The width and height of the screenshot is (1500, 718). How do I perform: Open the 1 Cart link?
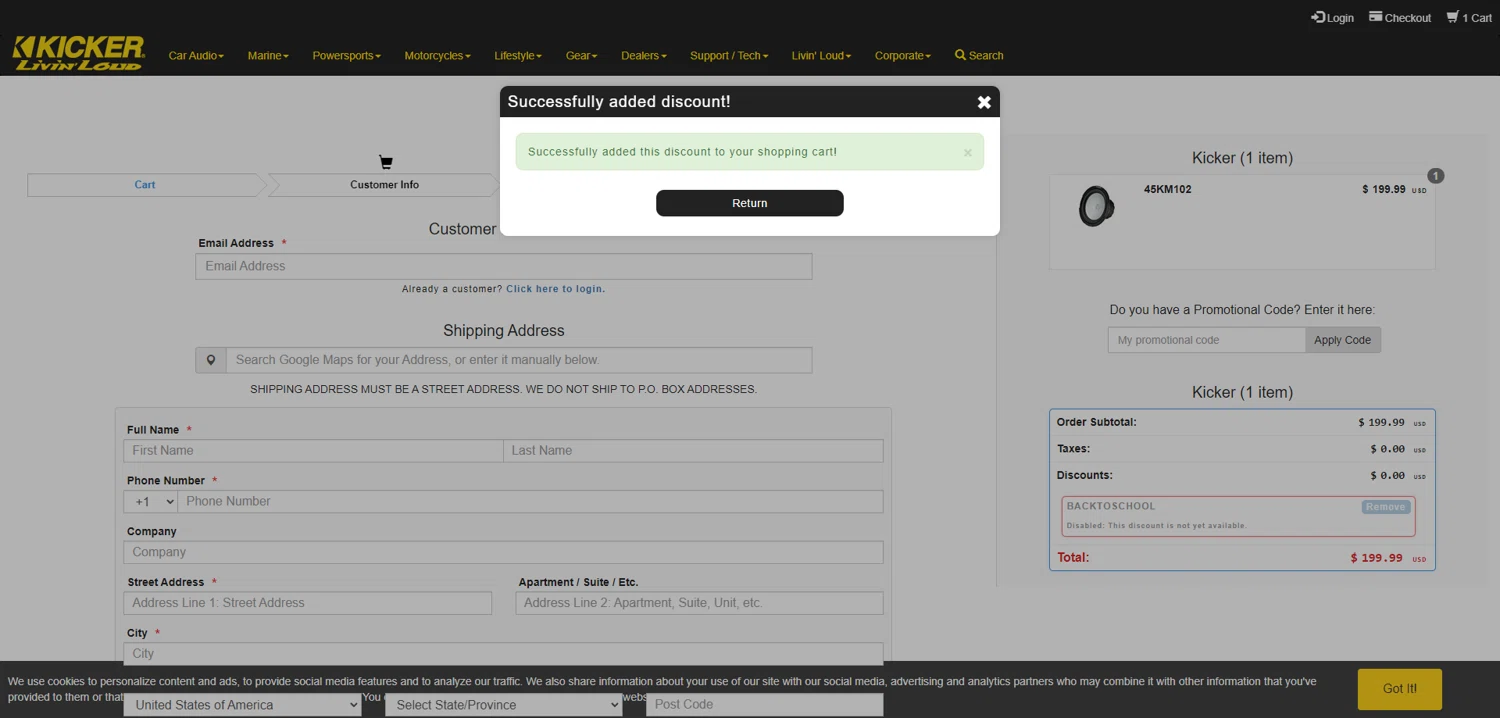point(1469,18)
